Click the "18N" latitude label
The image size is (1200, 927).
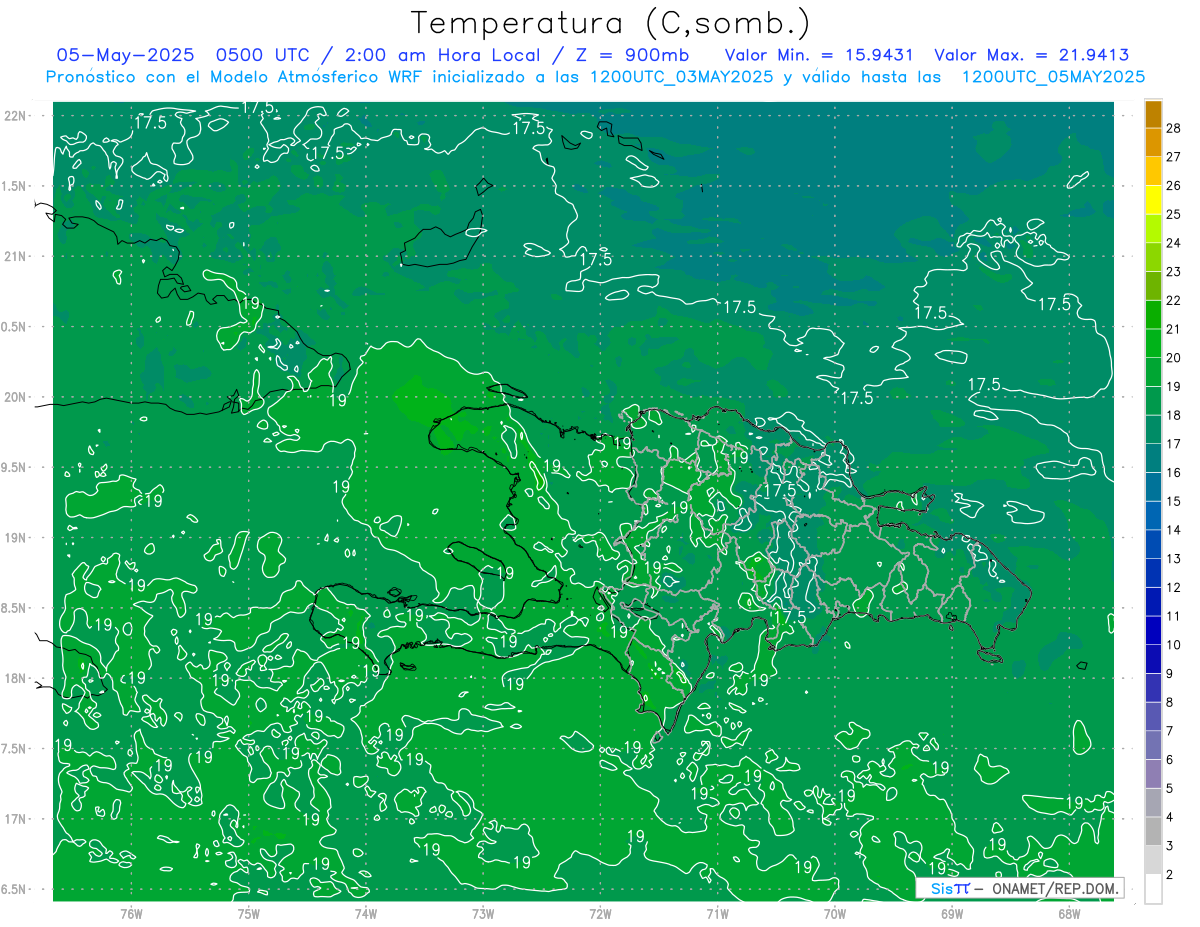coord(15,678)
